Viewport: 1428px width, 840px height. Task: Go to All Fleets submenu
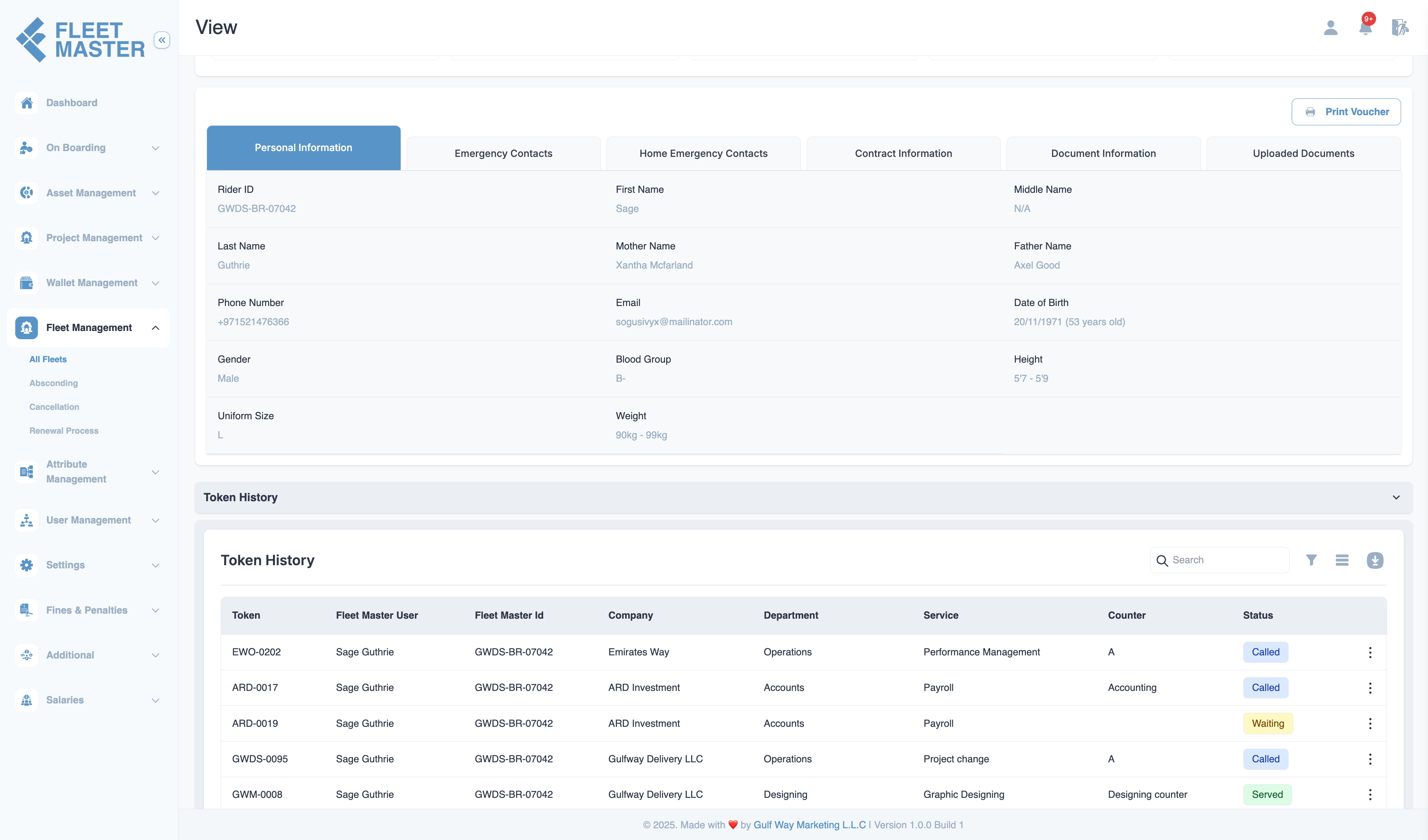pyautogui.click(x=48, y=359)
